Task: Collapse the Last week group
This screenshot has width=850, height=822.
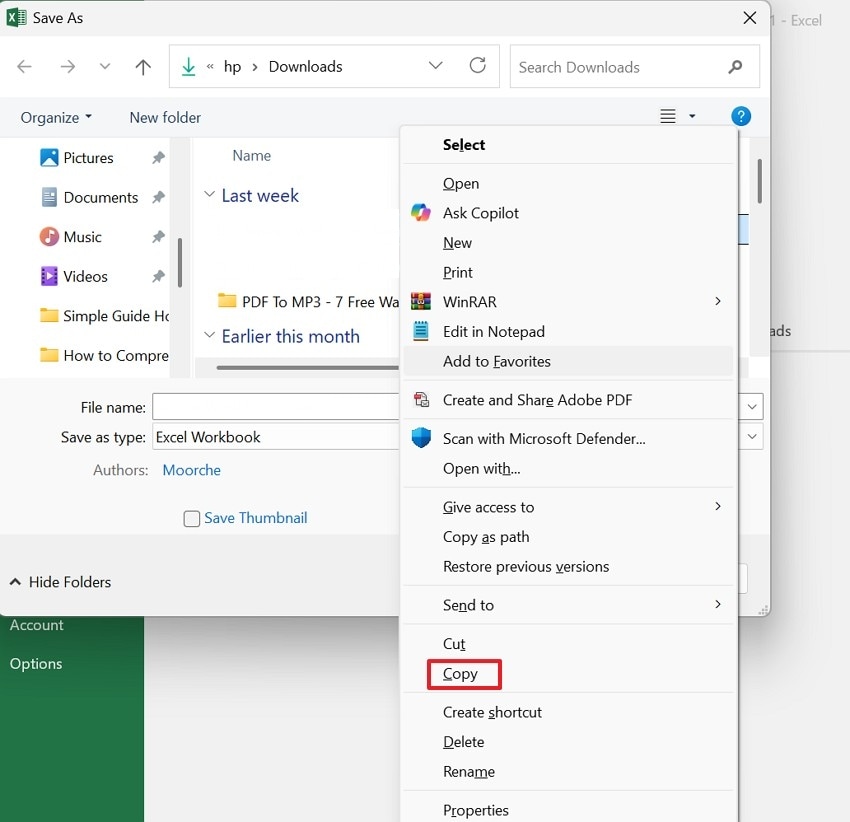Action: [x=210, y=195]
